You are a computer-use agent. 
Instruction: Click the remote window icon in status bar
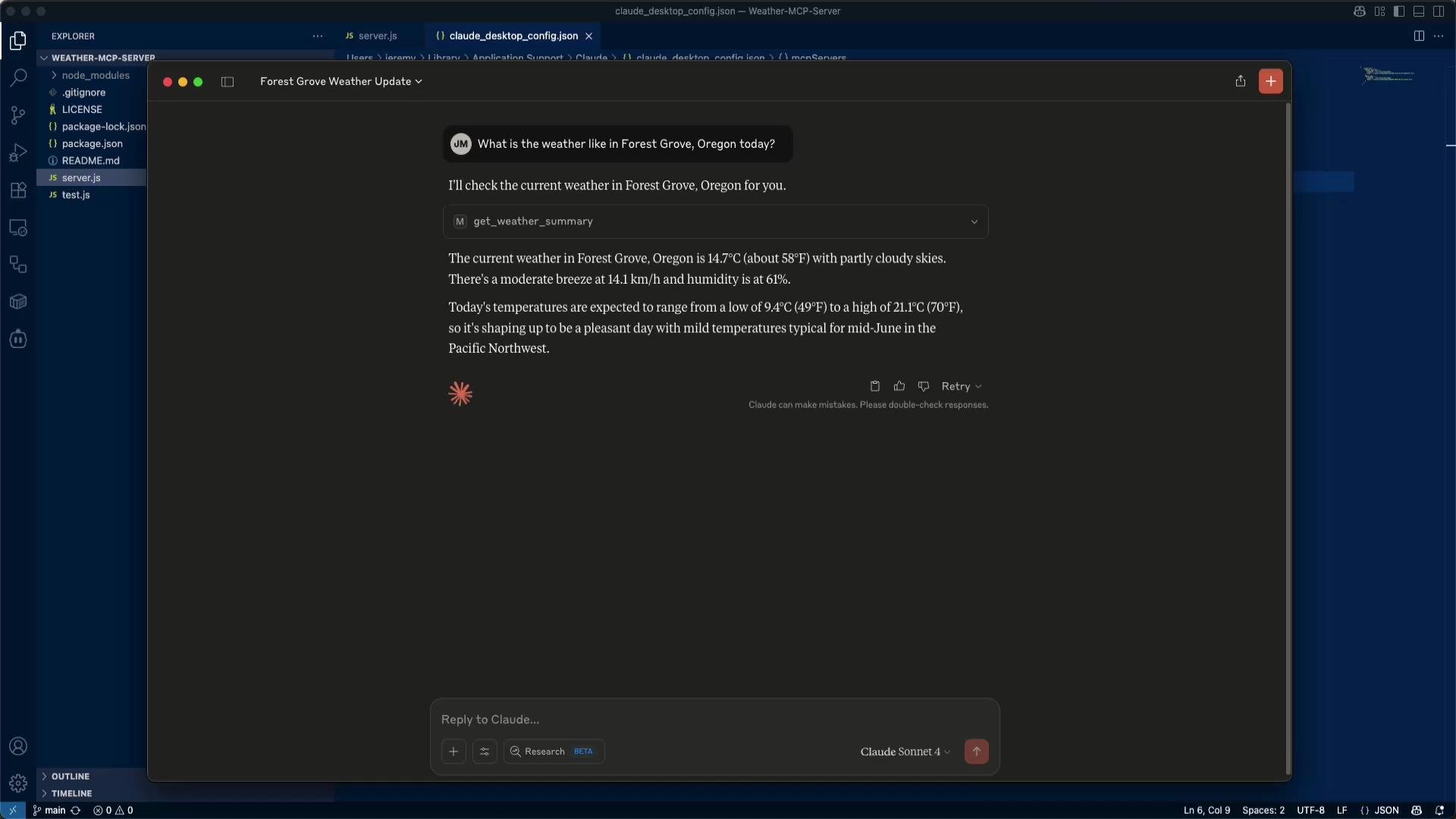coord(13,810)
